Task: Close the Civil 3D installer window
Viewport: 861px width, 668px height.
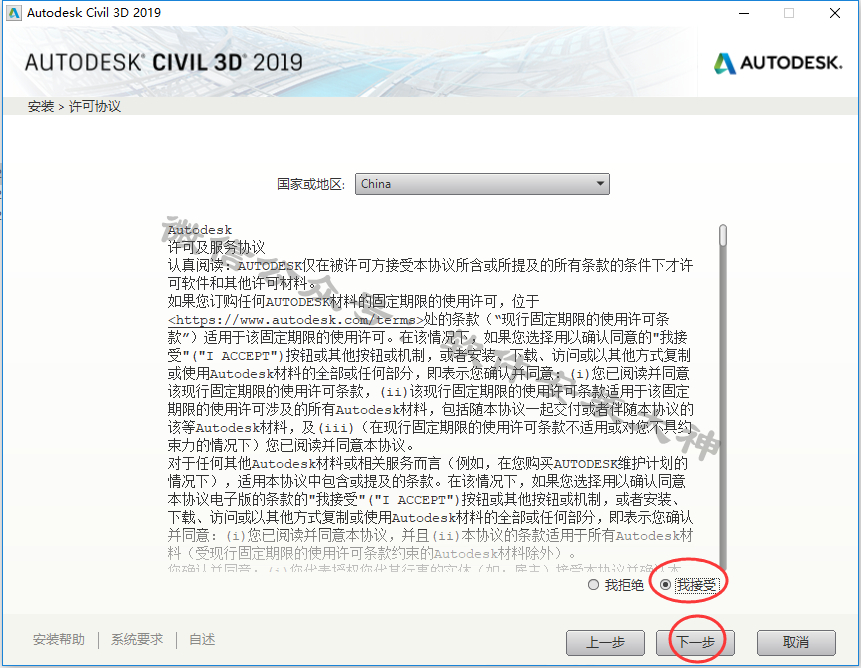Action: pos(835,13)
